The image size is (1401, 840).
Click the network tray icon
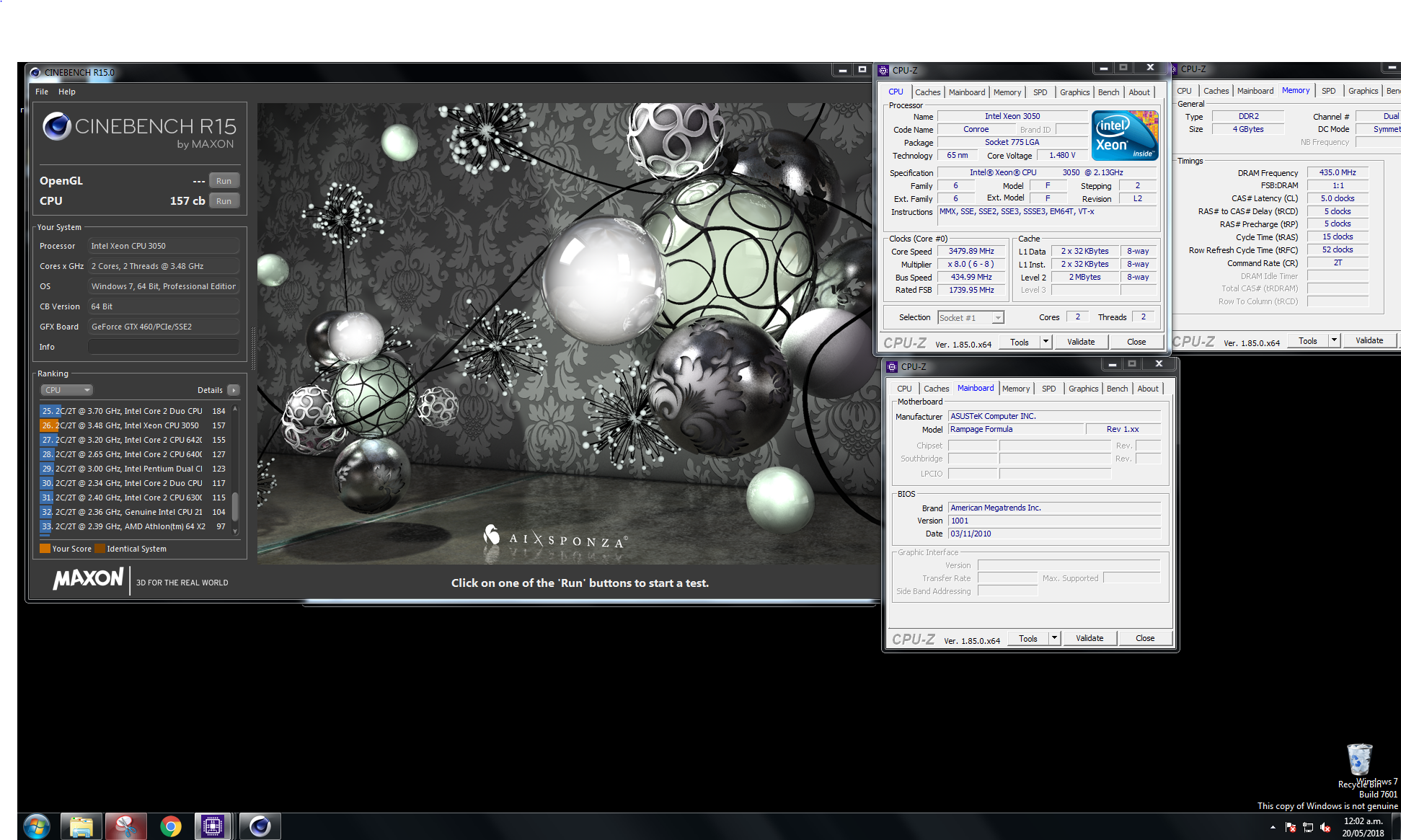click(1308, 827)
